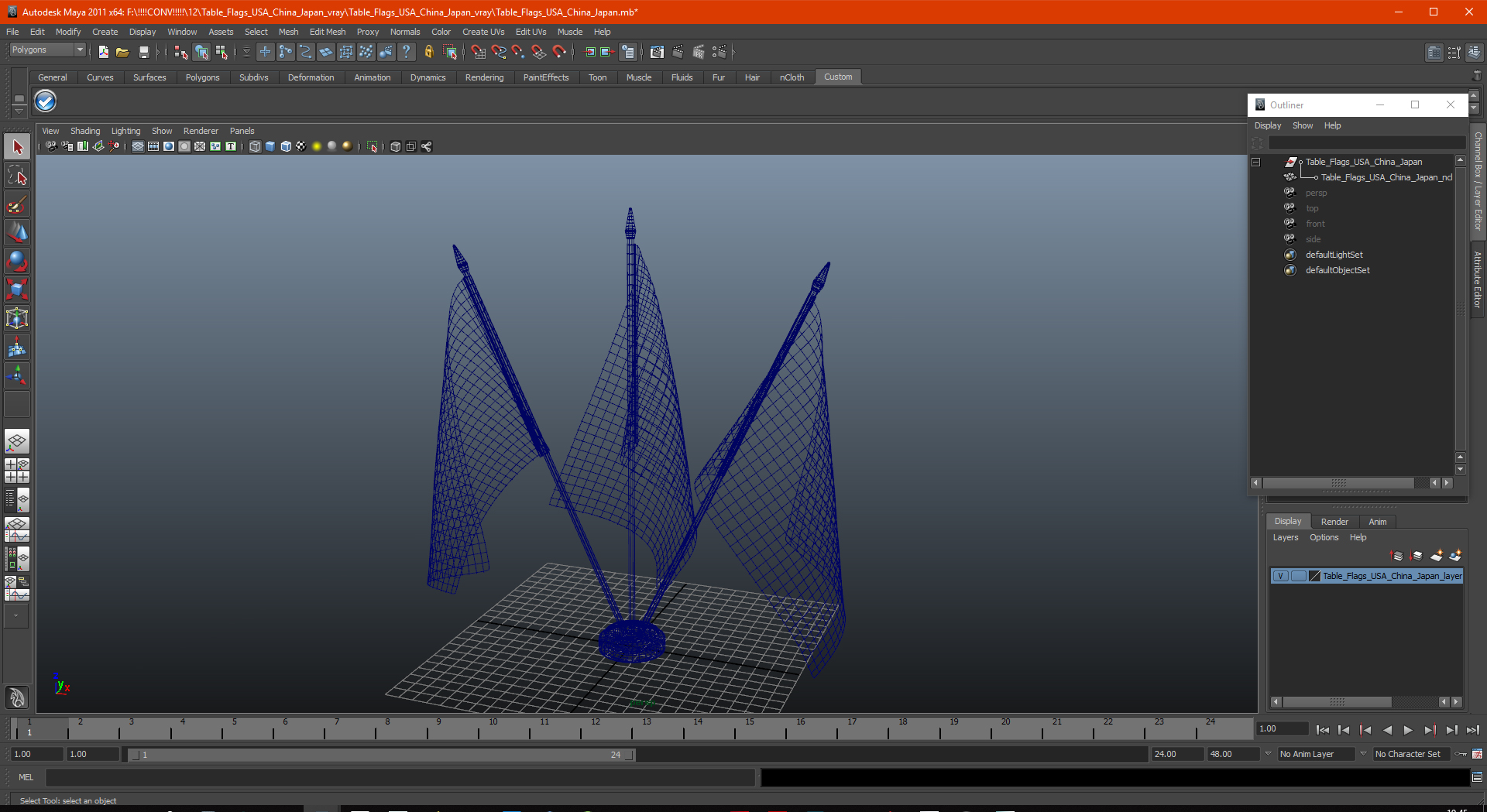Image resolution: width=1487 pixels, height=812 pixels.
Task: Click the Maya logo button at sidebar bottom
Action: [17, 697]
